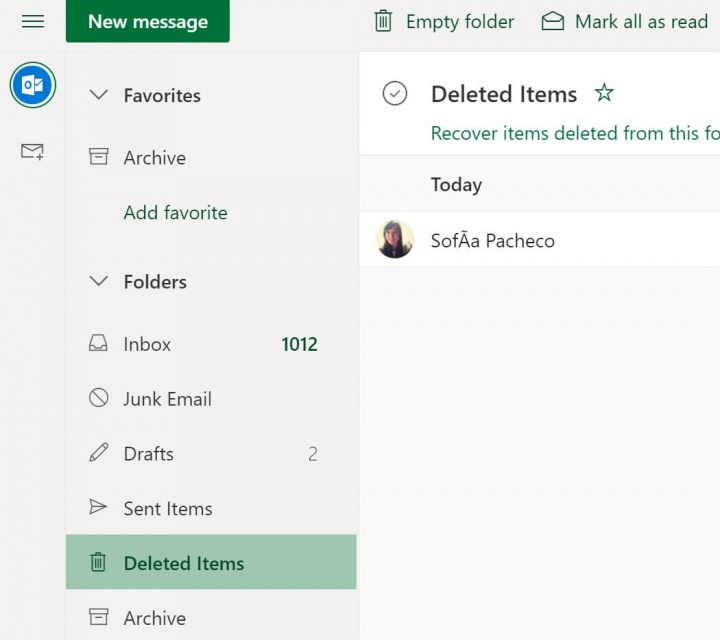Click Recover items deleted from this folder link

click(575, 133)
